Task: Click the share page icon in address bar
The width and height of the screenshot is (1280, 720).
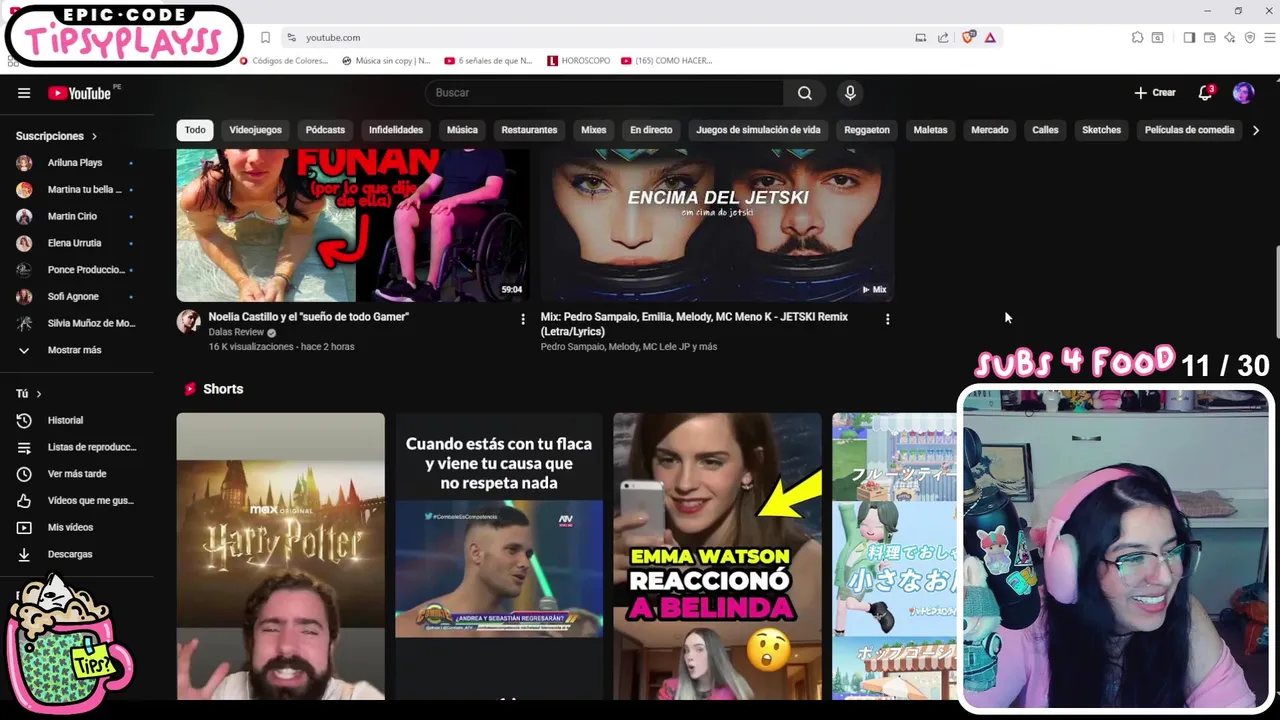Action: tap(943, 37)
